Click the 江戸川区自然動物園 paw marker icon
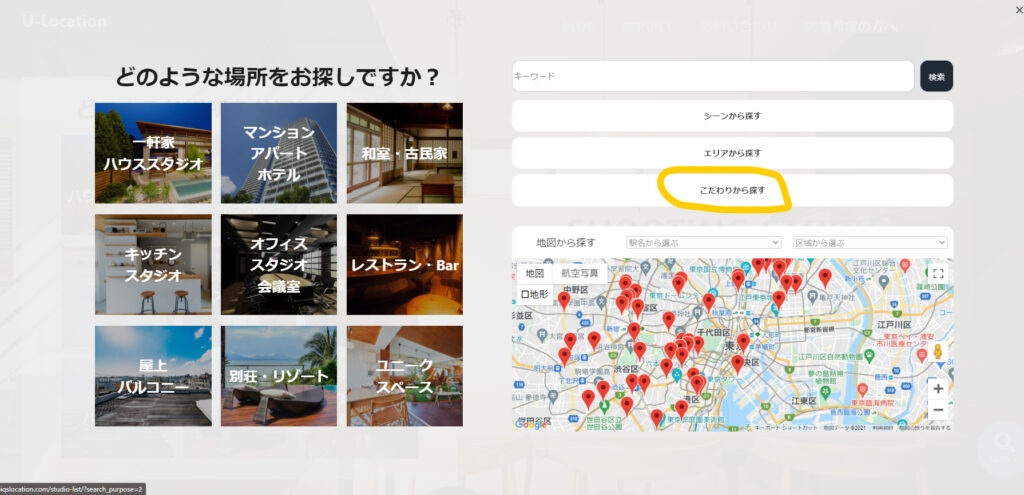This screenshot has width=1024, height=495. 869,356
